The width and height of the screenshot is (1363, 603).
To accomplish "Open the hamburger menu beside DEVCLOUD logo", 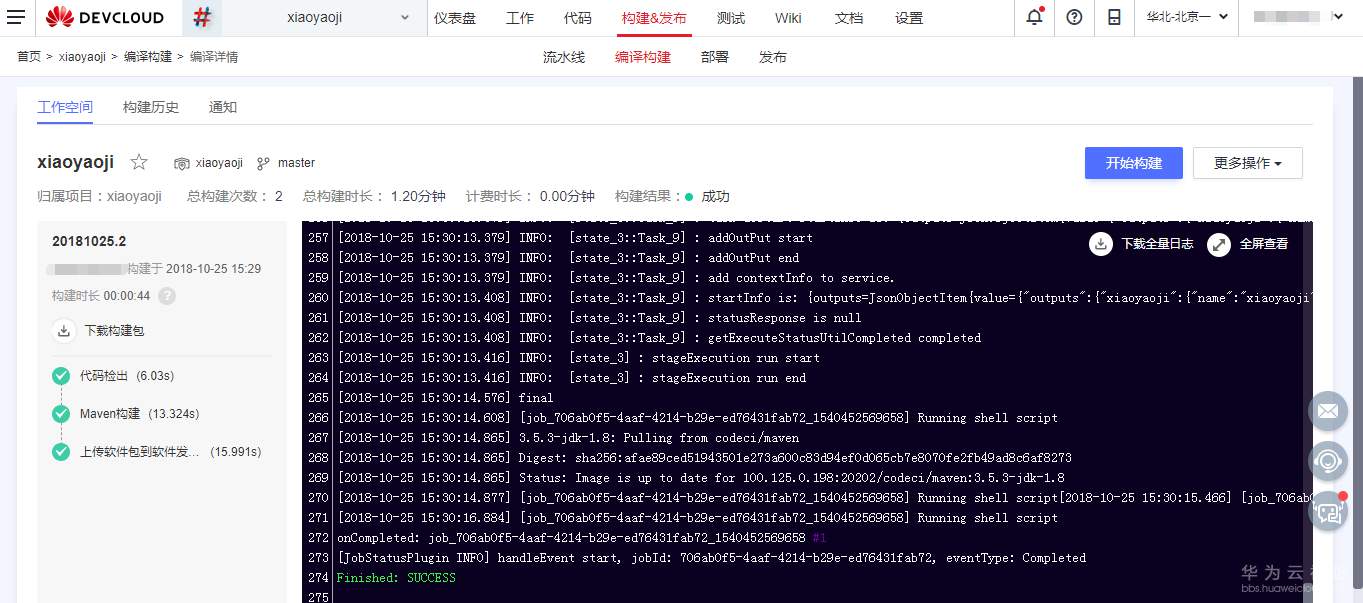I will (x=17, y=17).
